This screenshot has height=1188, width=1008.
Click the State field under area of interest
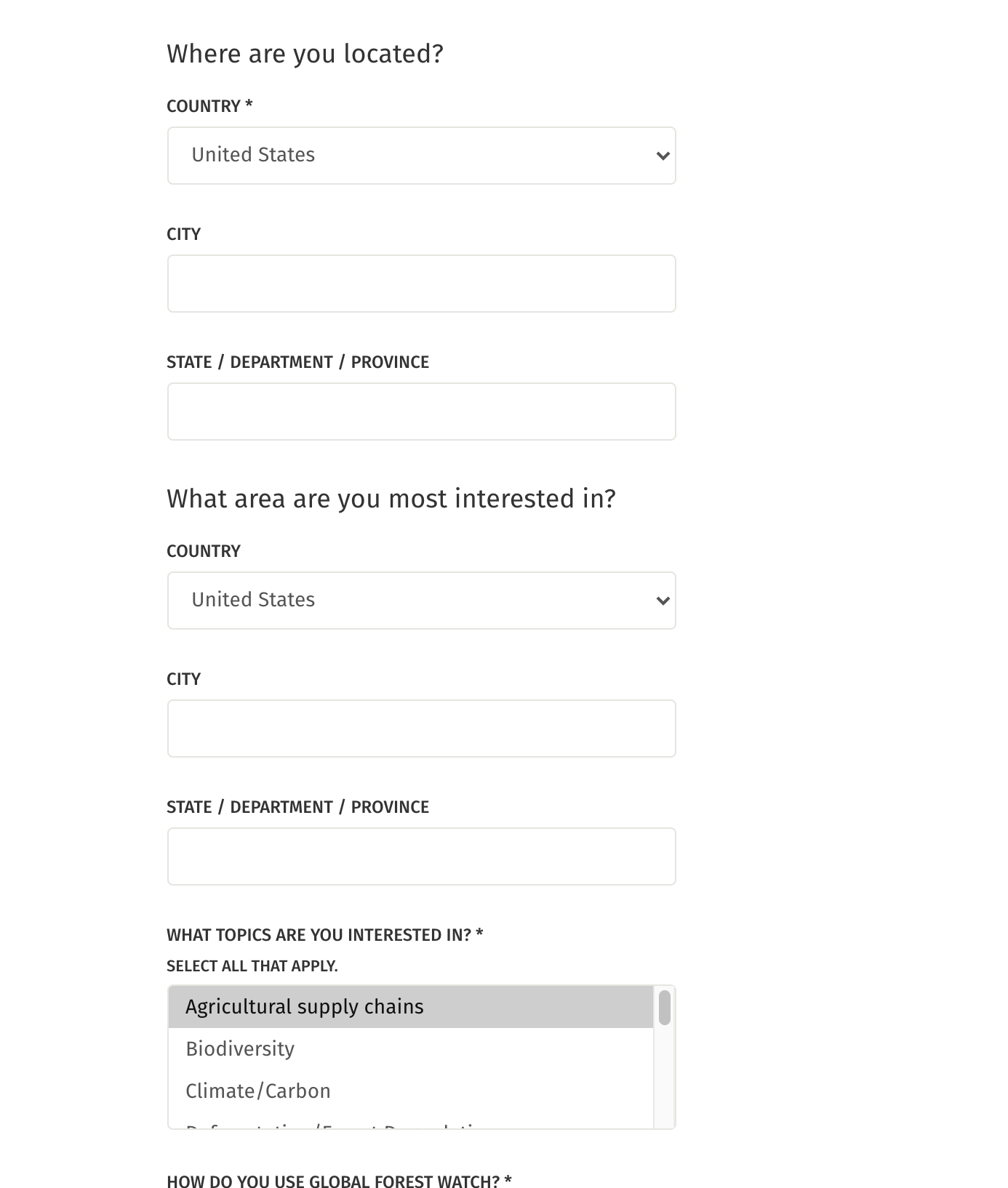(x=421, y=856)
